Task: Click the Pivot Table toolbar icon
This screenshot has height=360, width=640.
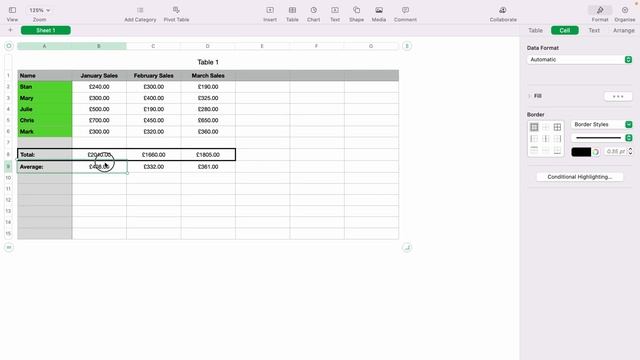Action: point(176,10)
